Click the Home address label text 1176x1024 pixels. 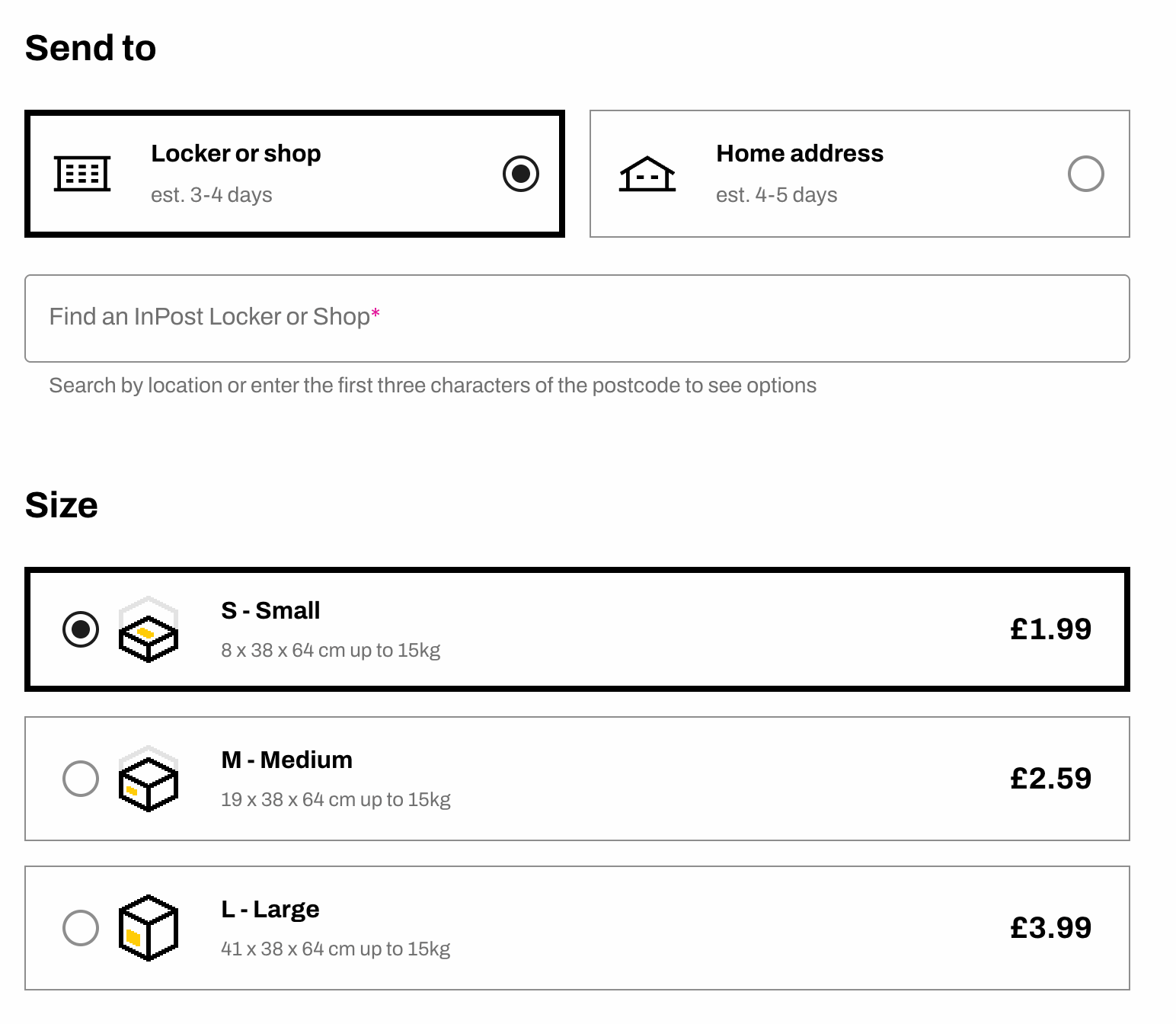click(800, 153)
